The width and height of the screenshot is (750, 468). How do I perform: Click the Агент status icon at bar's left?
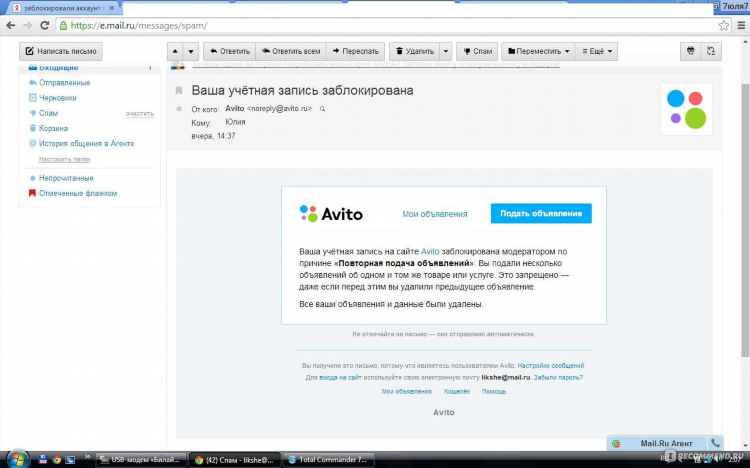[x=616, y=444]
